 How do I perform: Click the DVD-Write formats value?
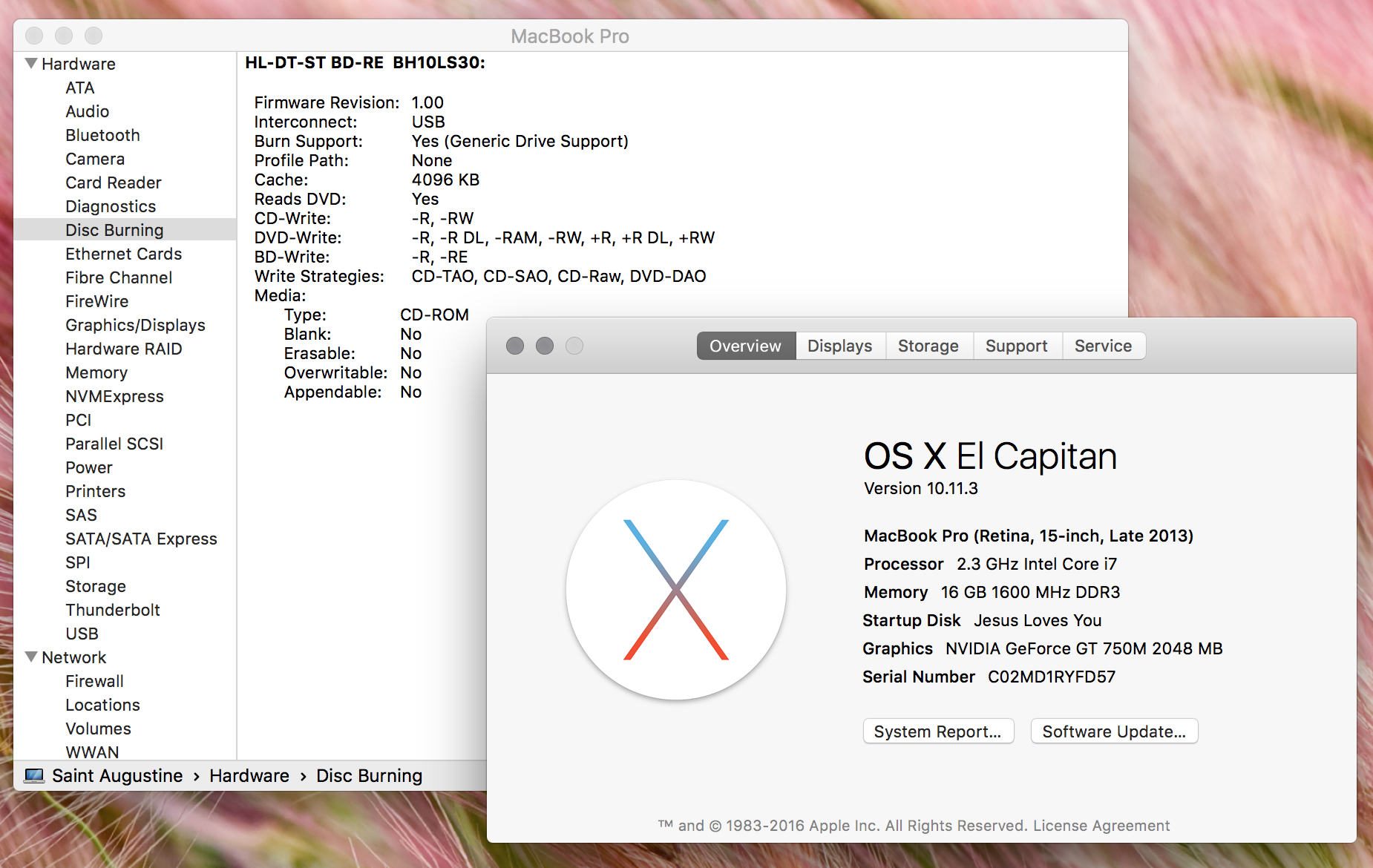coord(563,237)
